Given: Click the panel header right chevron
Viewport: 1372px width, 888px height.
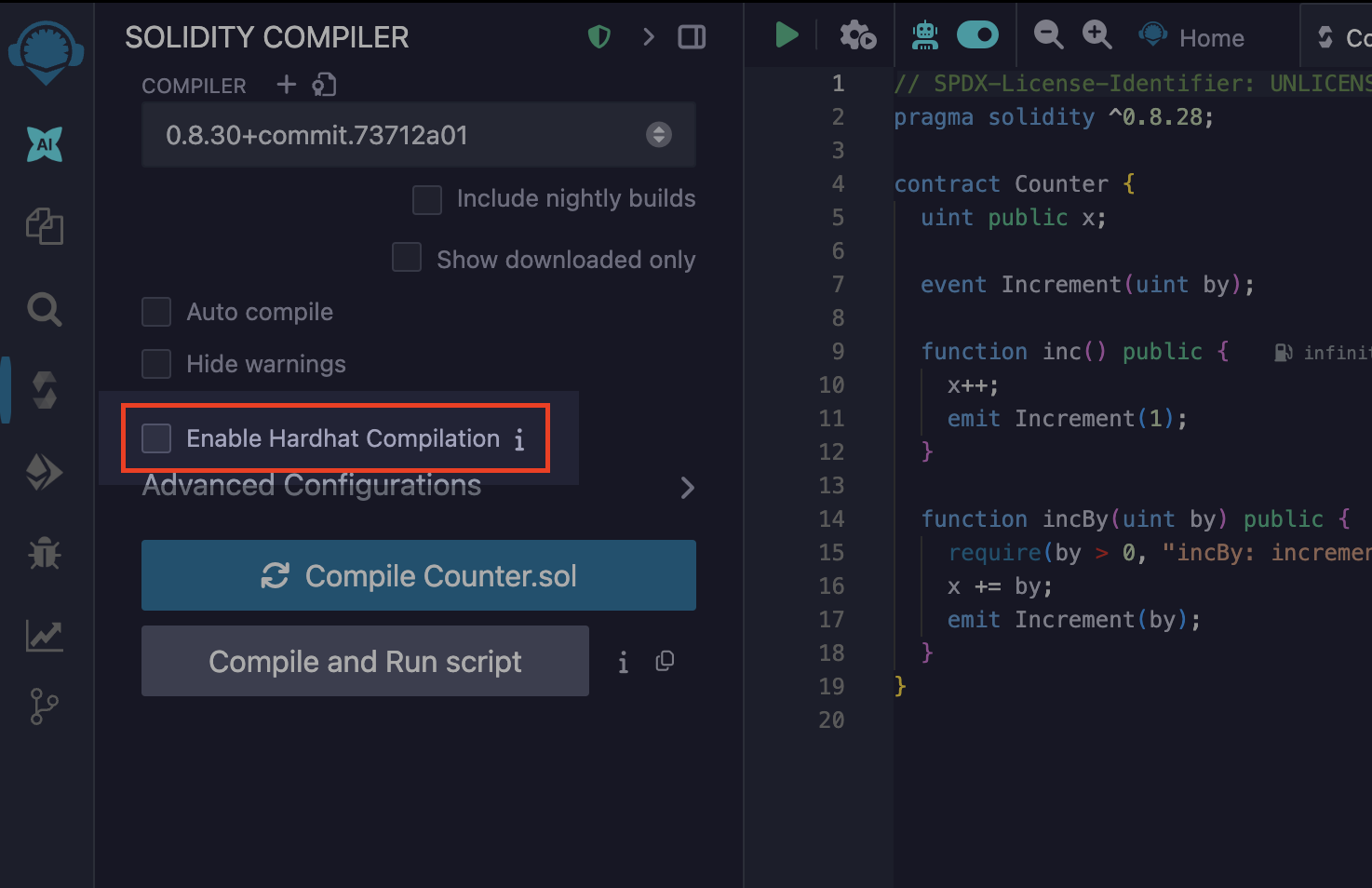Looking at the screenshot, I should click(649, 37).
